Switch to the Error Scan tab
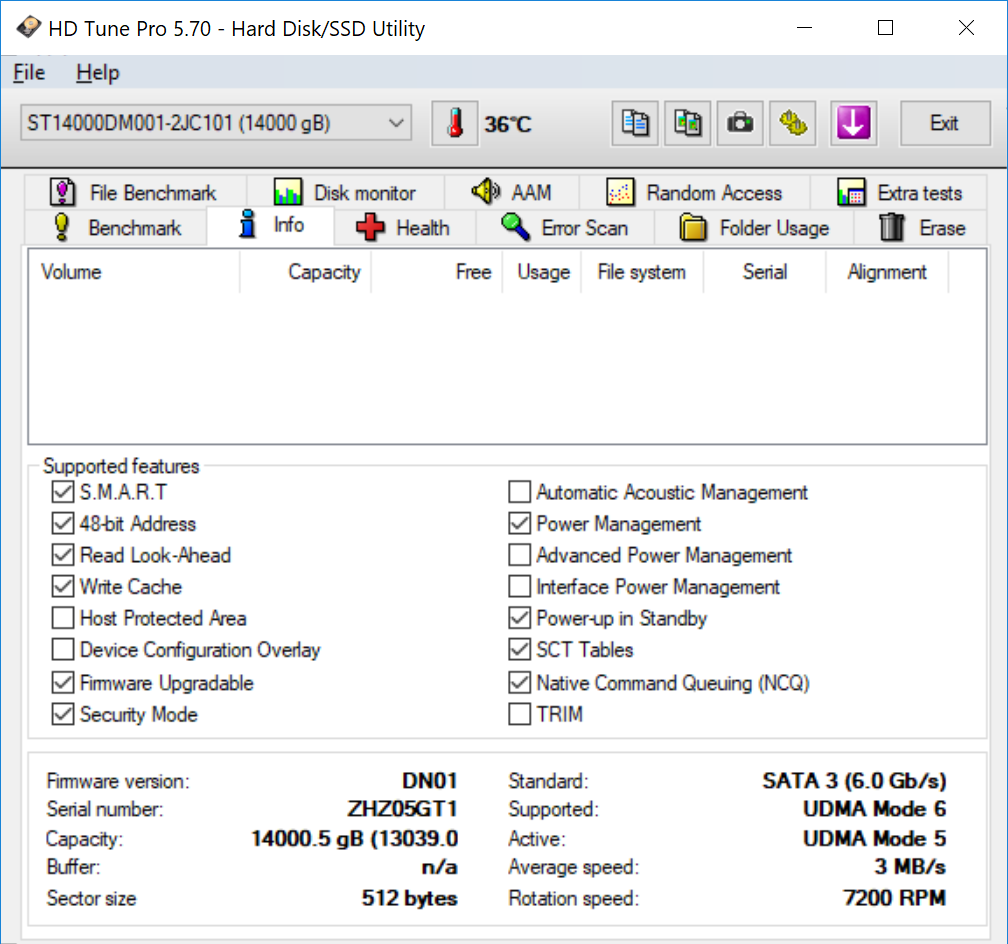 565,228
